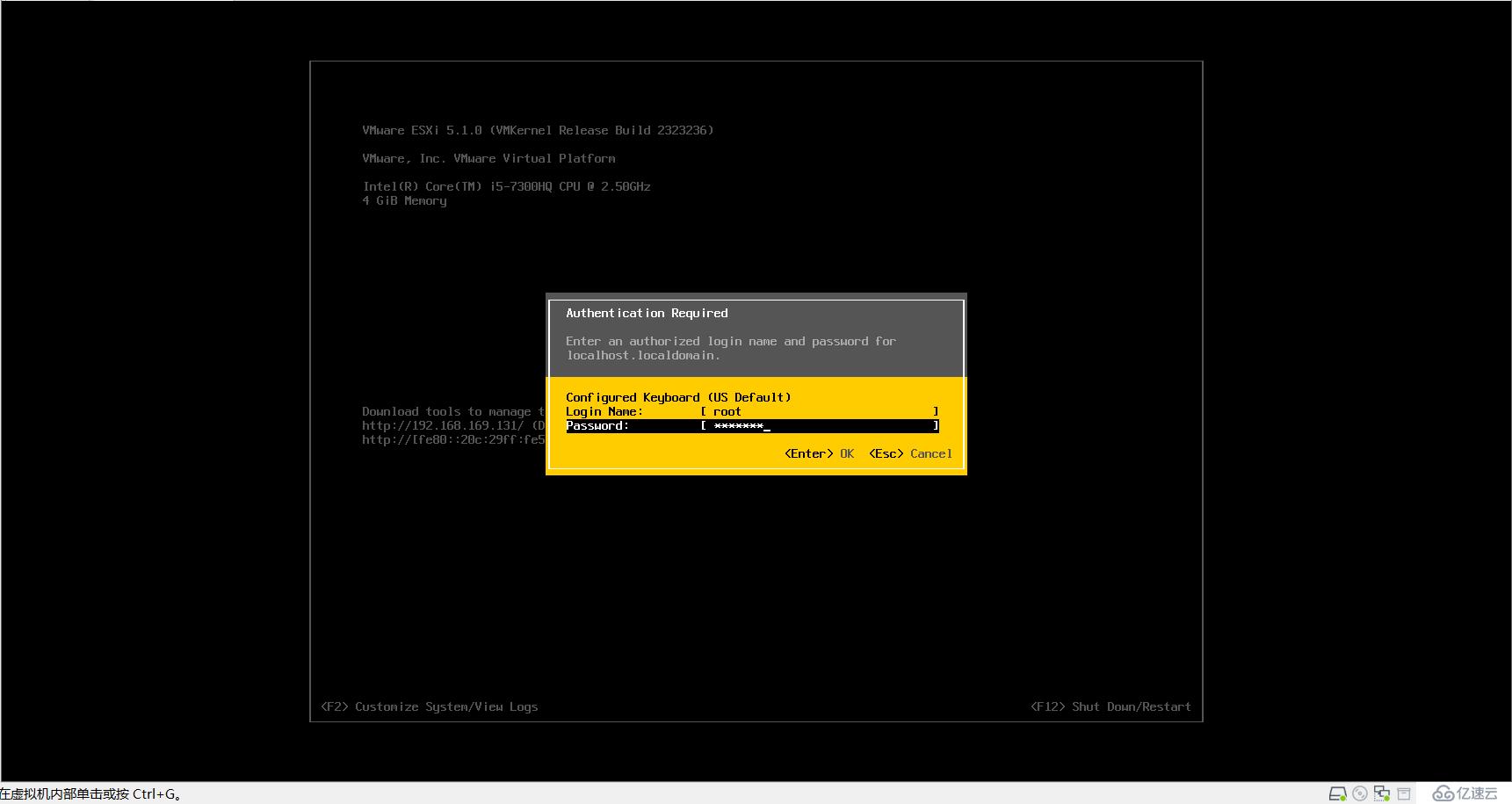Click the Authentication Required dialog title
Viewport: 1512px width, 804px height.
pyautogui.click(x=647, y=313)
